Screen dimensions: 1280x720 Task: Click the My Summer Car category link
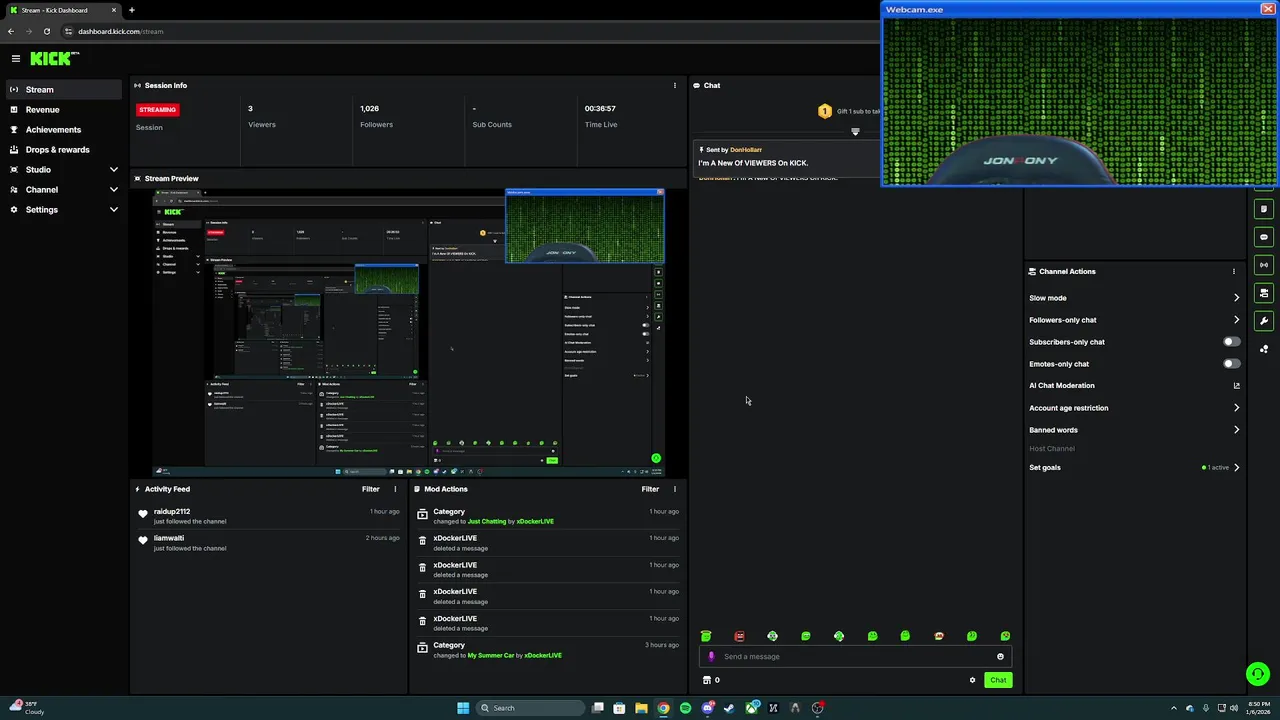click(490, 655)
